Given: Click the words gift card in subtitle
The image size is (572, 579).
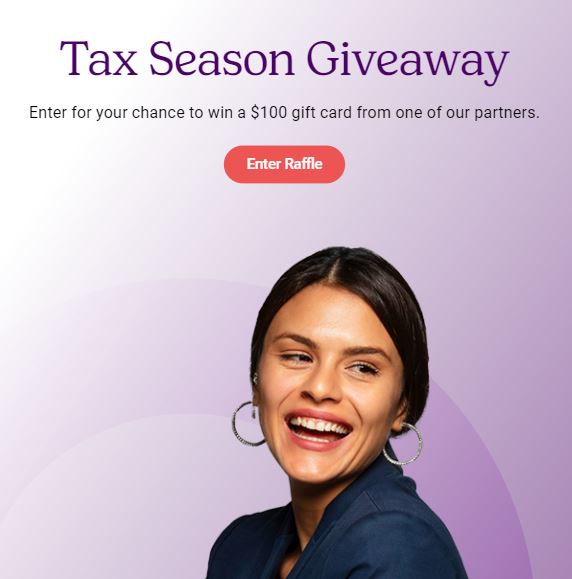Looking at the screenshot, I should coord(322,113).
